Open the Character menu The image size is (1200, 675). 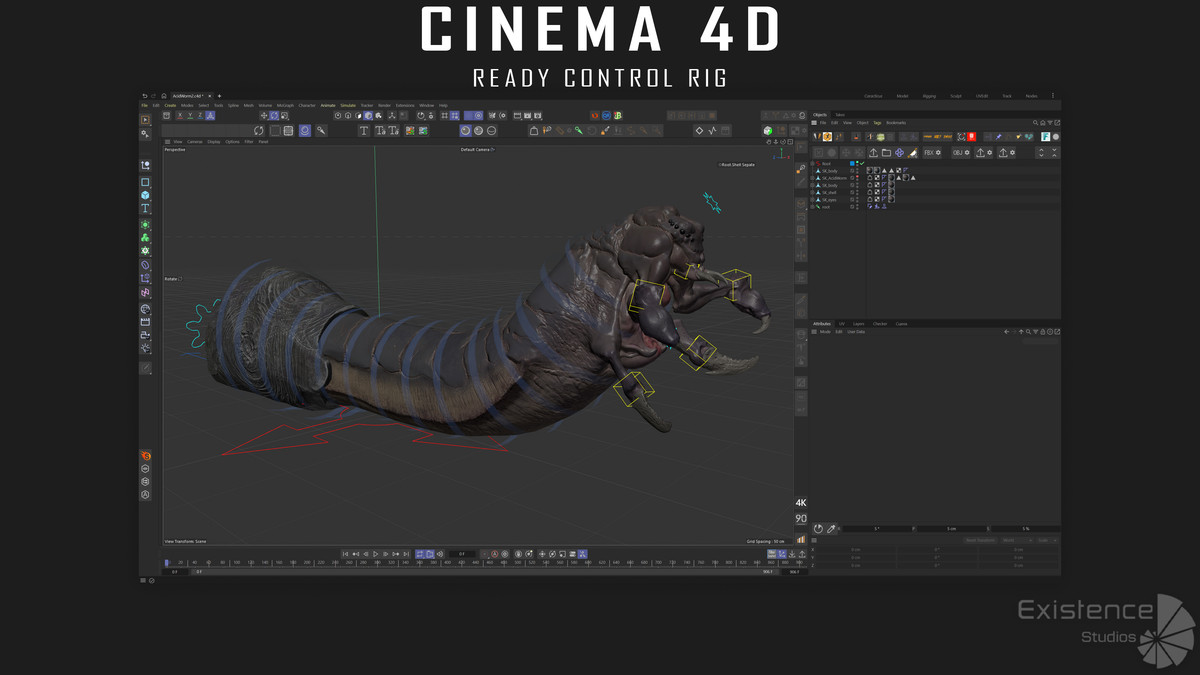tap(307, 105)
